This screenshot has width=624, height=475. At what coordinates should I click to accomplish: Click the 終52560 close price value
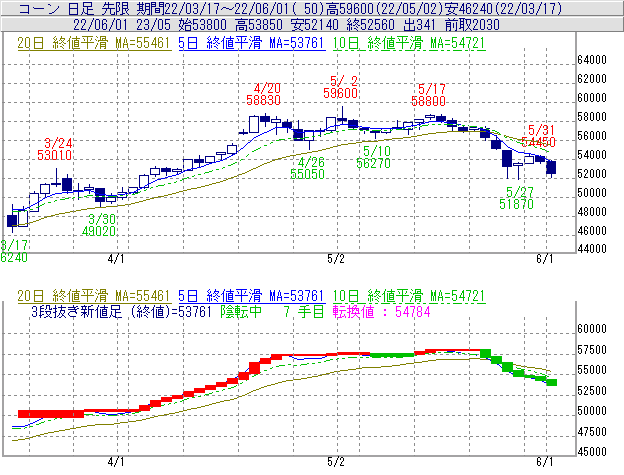point(371,25)
